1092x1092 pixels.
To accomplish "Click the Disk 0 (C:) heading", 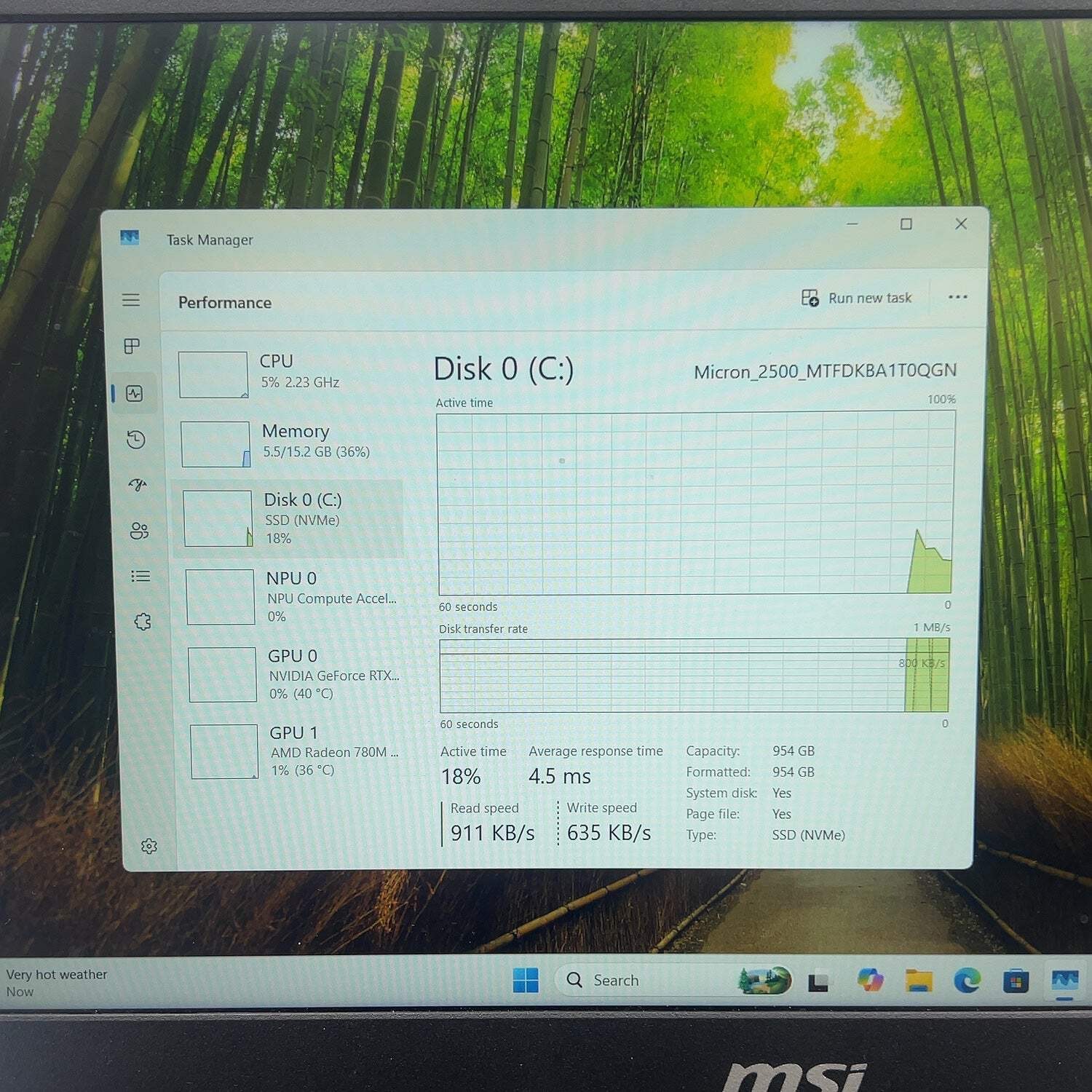I will click(504, 369).
